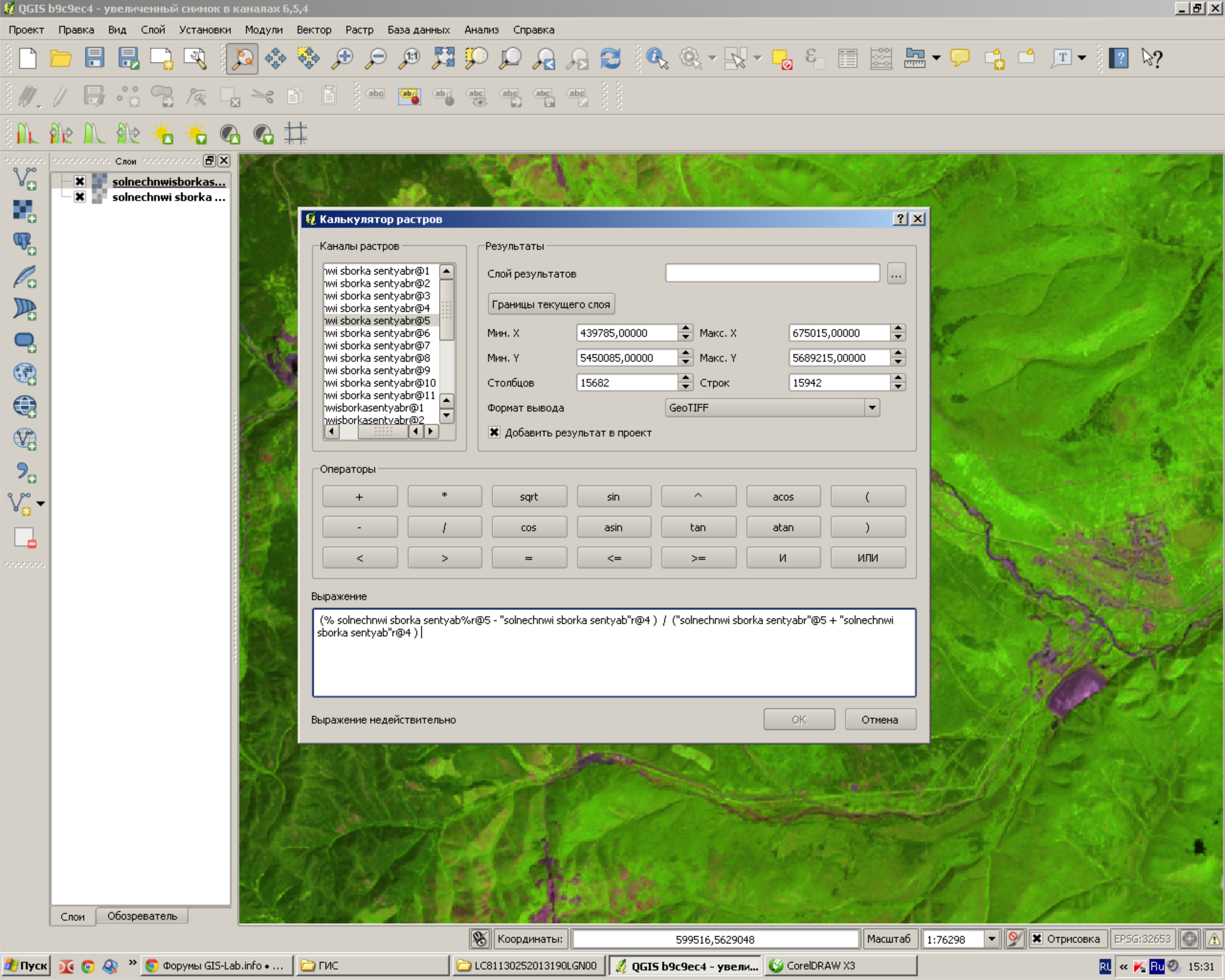Click the Save Project icon
This screenshot has height=980, width=1225.
point(94,58)
